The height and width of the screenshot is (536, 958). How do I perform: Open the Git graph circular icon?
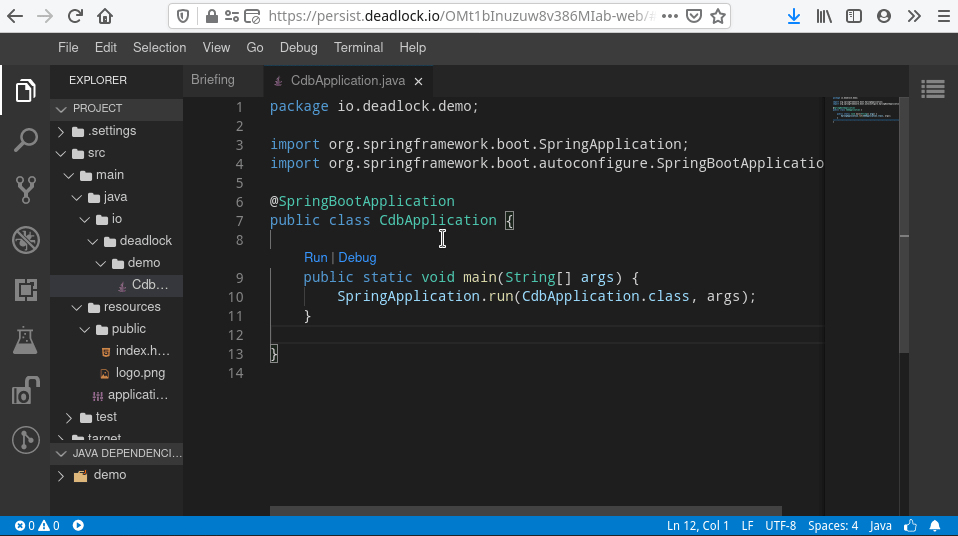pyautogui.click(x=25, y=440)
